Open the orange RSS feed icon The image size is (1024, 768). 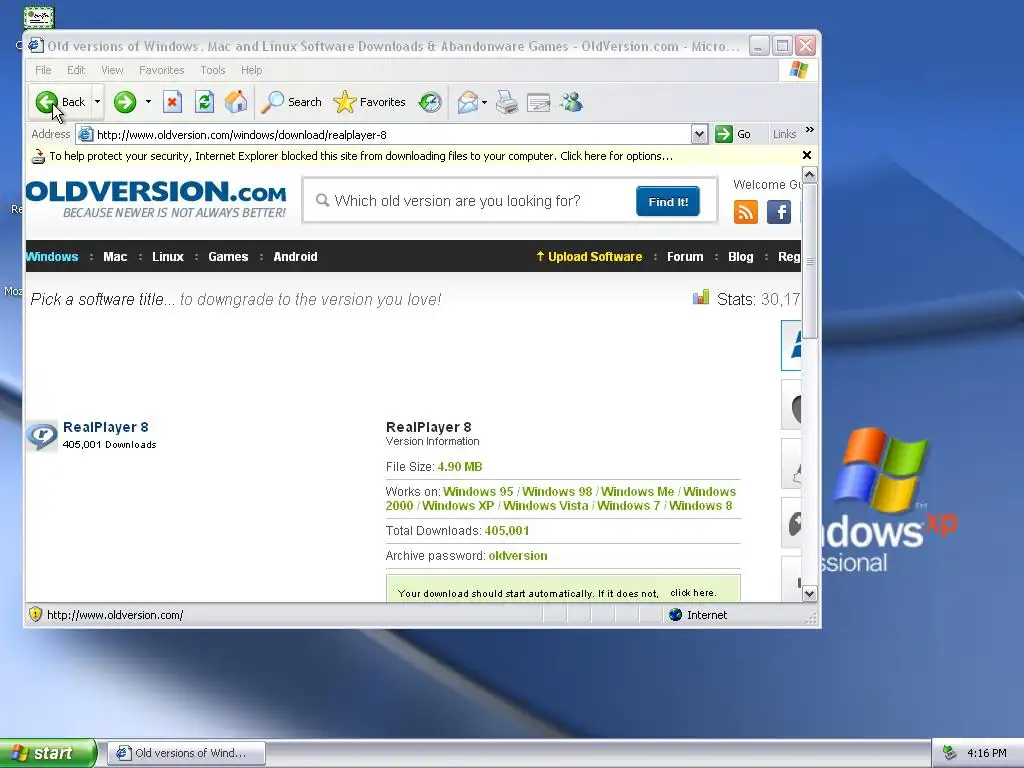(746, 212)
